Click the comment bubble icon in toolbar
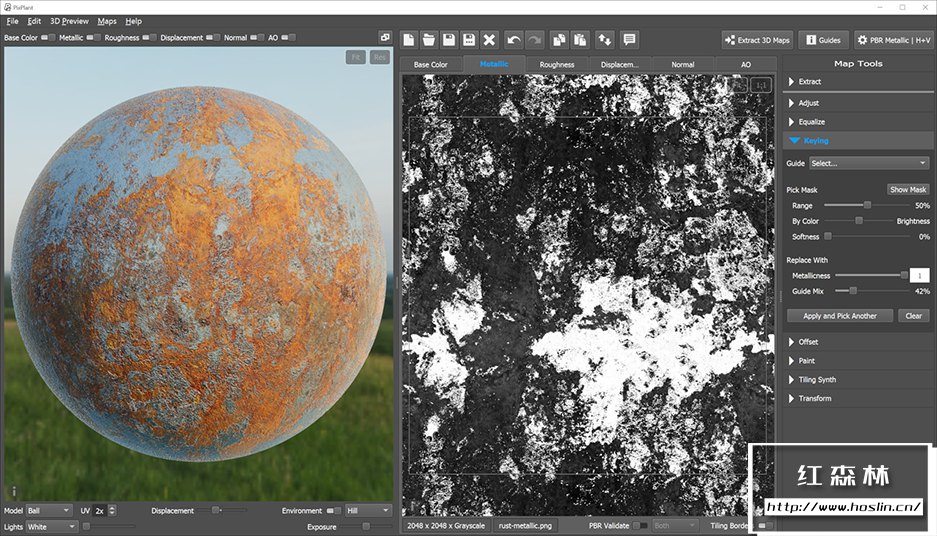This screenshot has width=937, height=536. 629,40
